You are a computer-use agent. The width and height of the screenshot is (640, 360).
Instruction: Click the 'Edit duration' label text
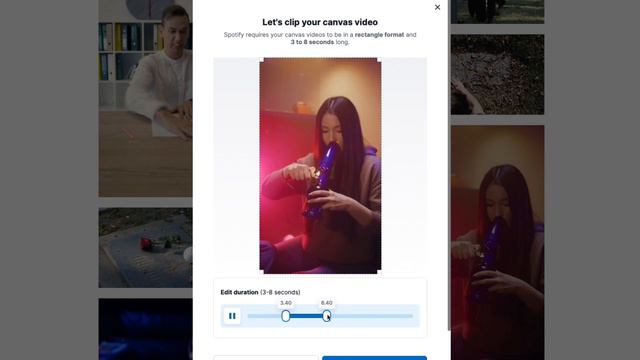(x=239, y=292)
